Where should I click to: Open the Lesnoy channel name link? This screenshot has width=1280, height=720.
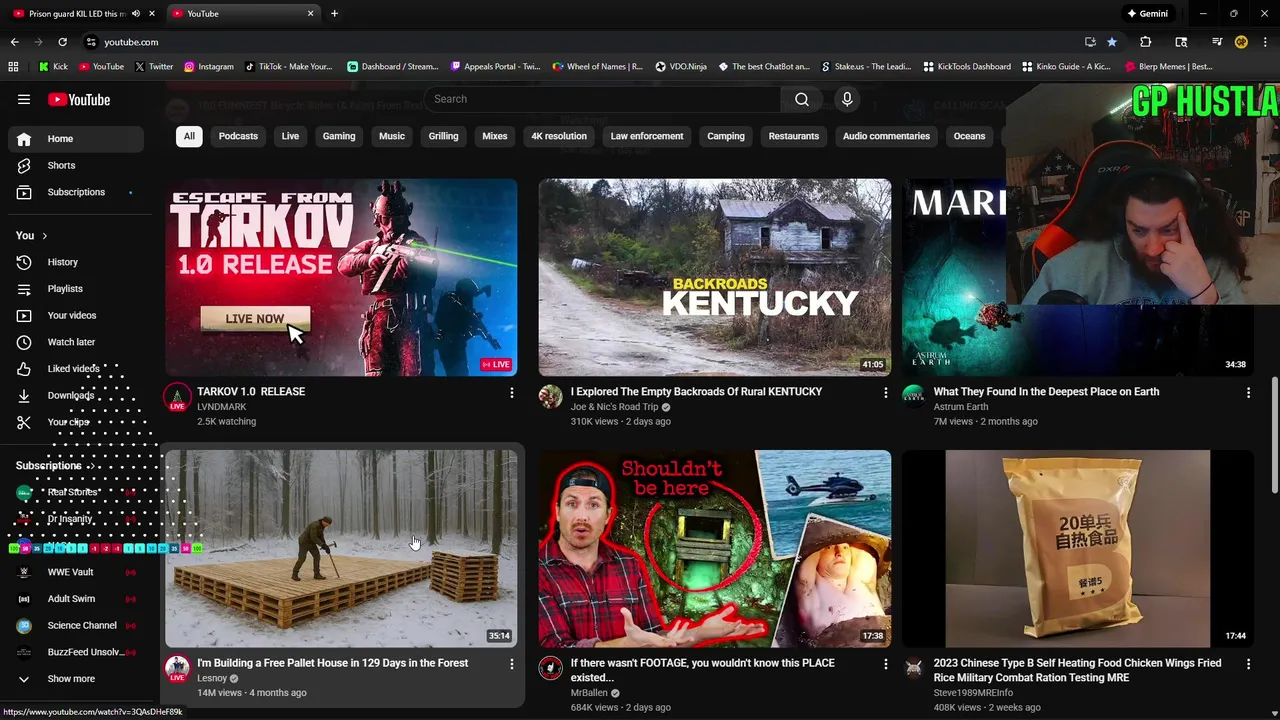[x=212, y=678]
